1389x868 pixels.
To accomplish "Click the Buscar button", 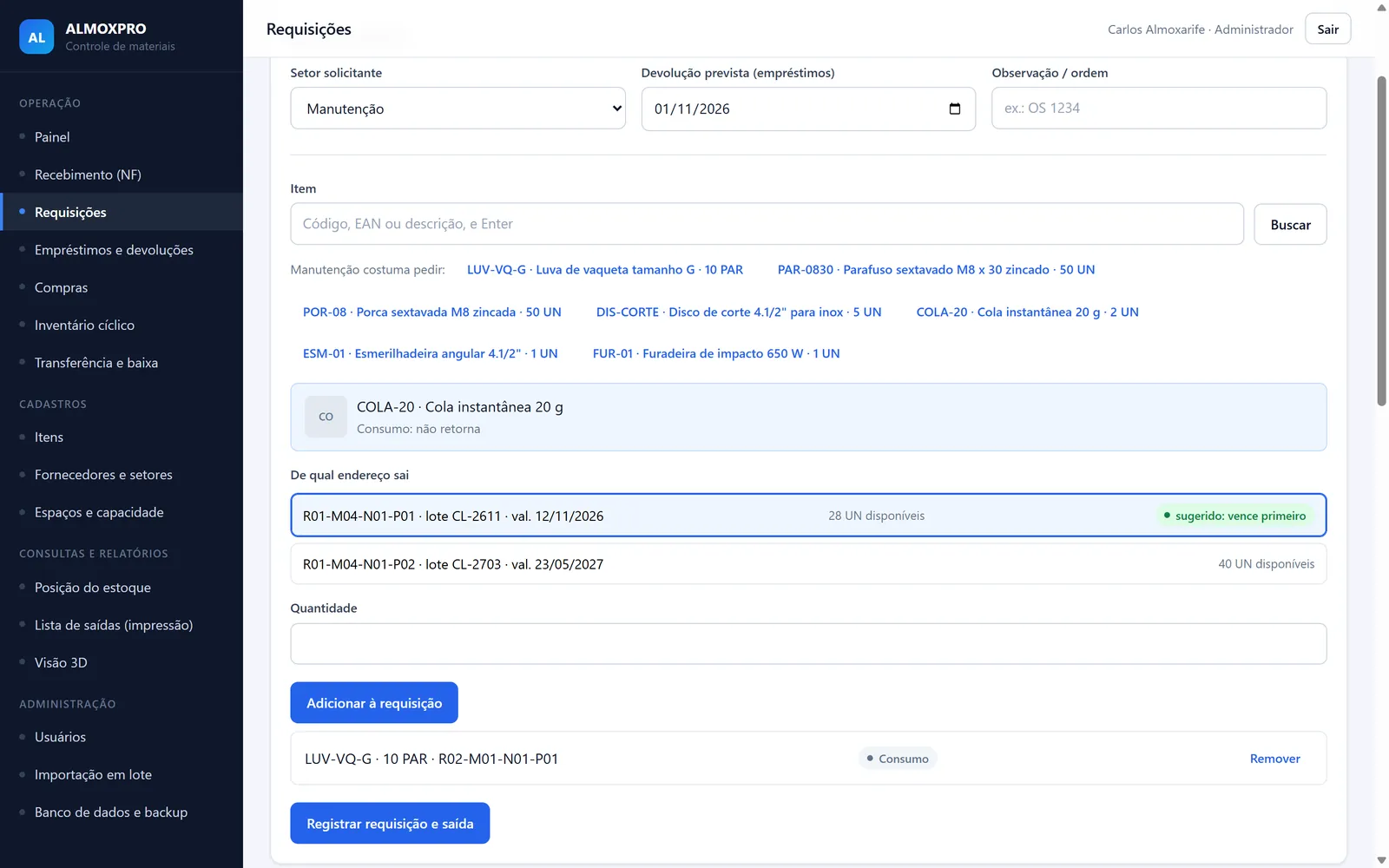I will (x=1290, y=225).
